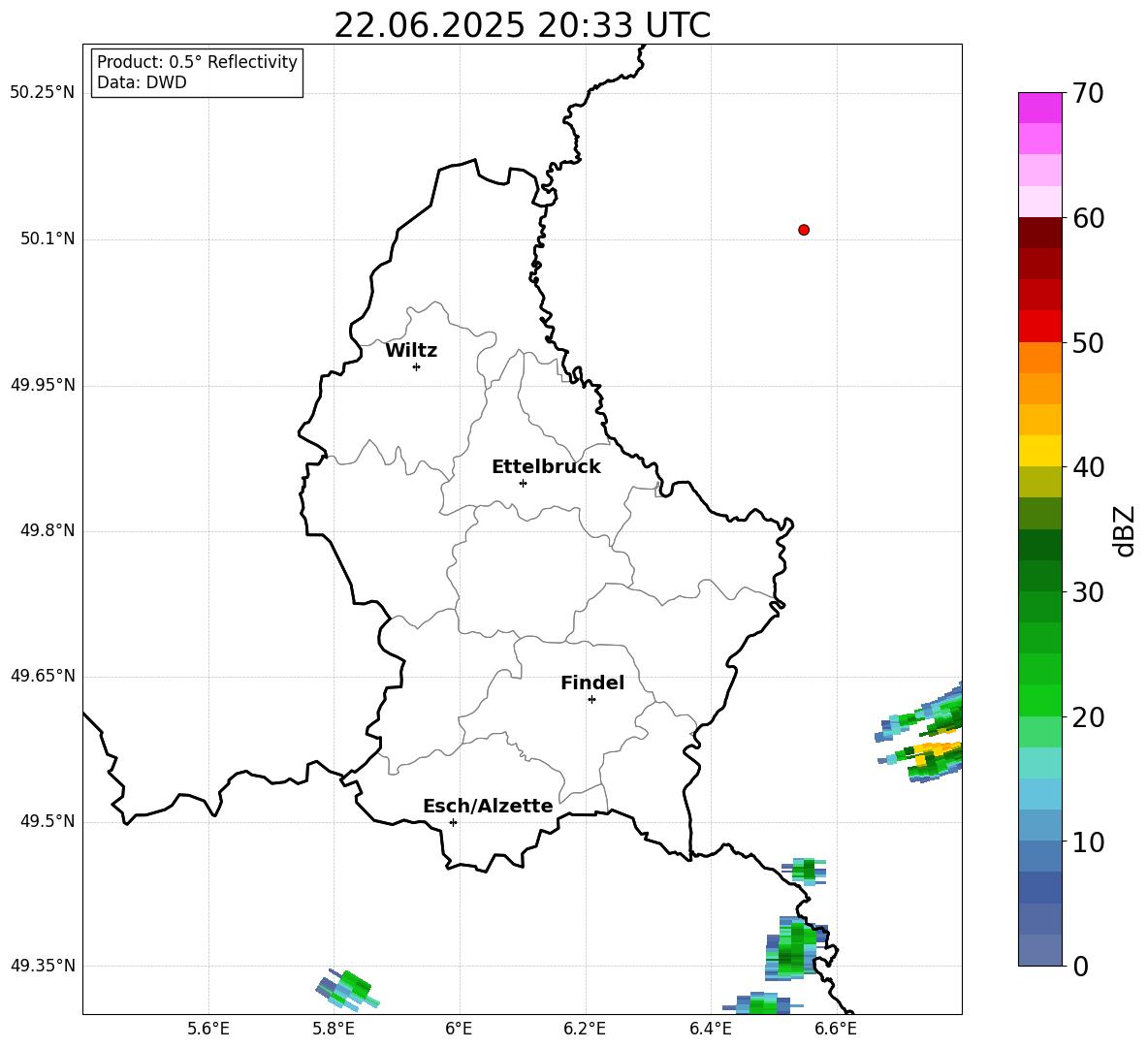This screenshot has height=1048, width=1148.
Task: Click the 50.1°N latitude label
Action: click(x=48, y=239)
